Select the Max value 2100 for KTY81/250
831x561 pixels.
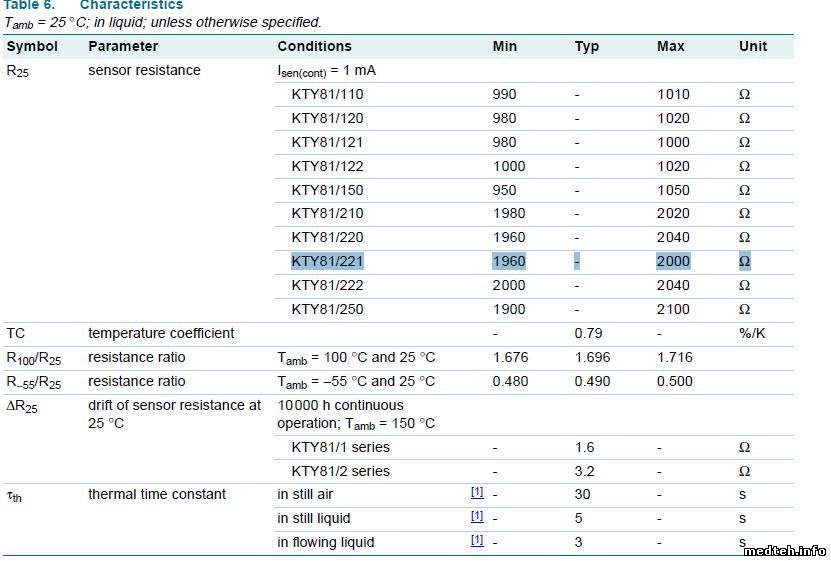pyautogui.click(x=673, y=309)
